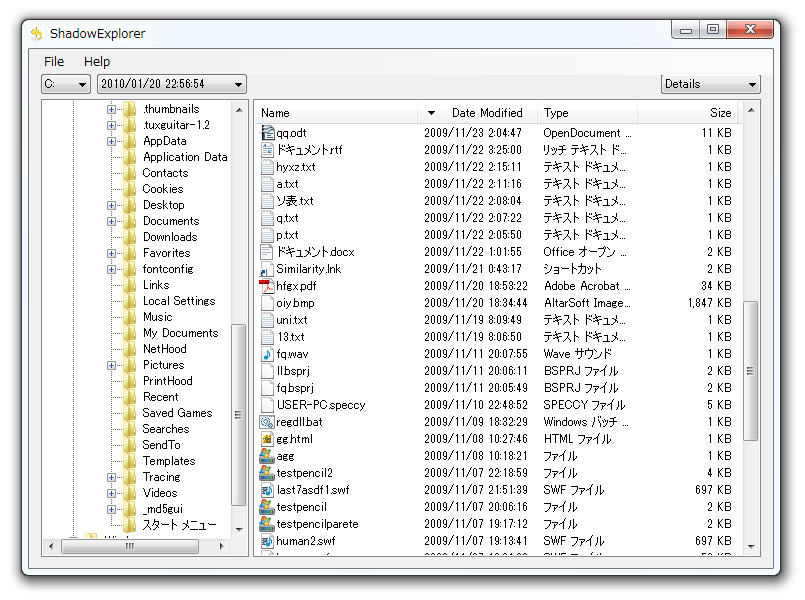Open the File menu
The width and height of the screenshot is (805, 600).
coord(54,62)
